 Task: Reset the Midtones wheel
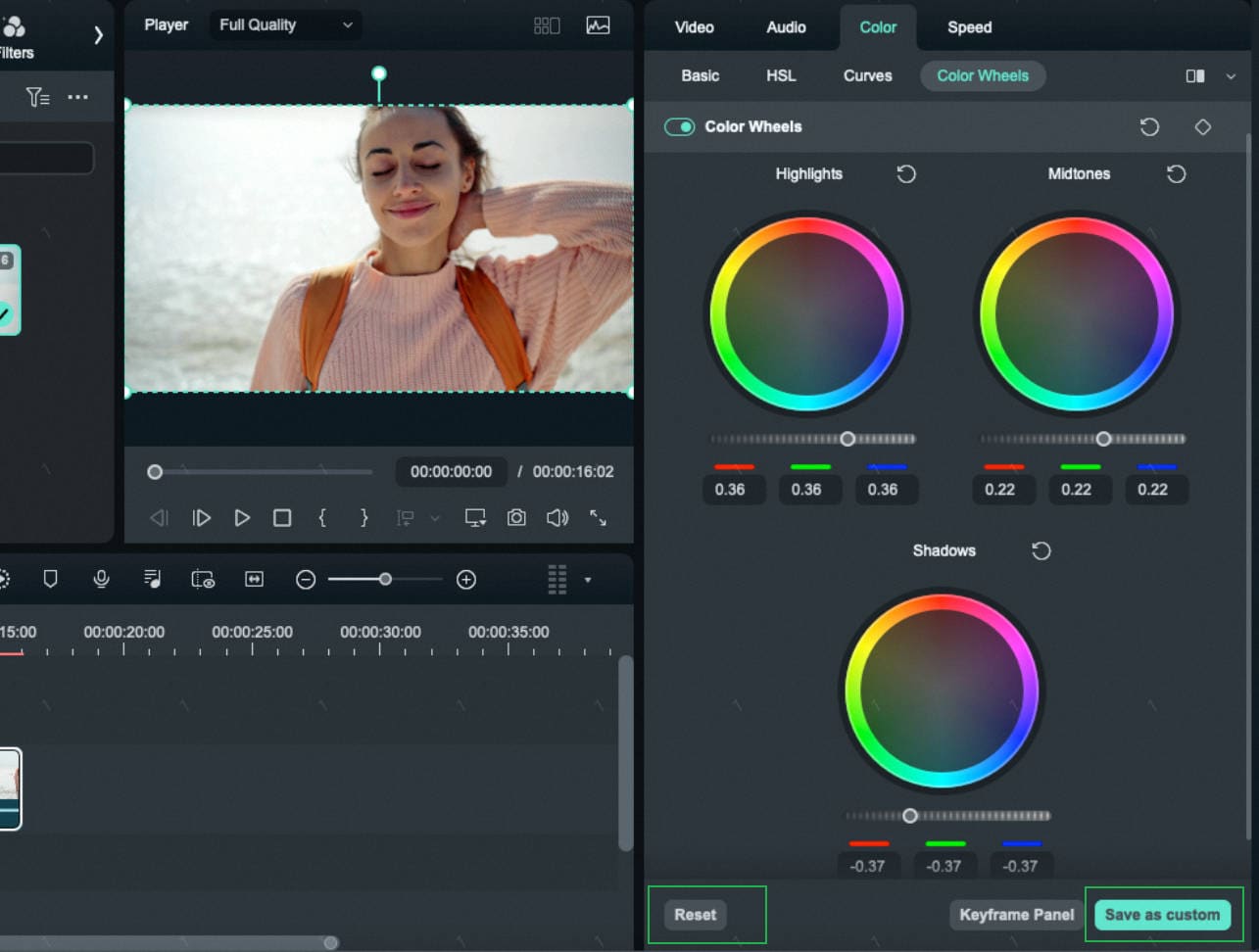(1177, 173)
